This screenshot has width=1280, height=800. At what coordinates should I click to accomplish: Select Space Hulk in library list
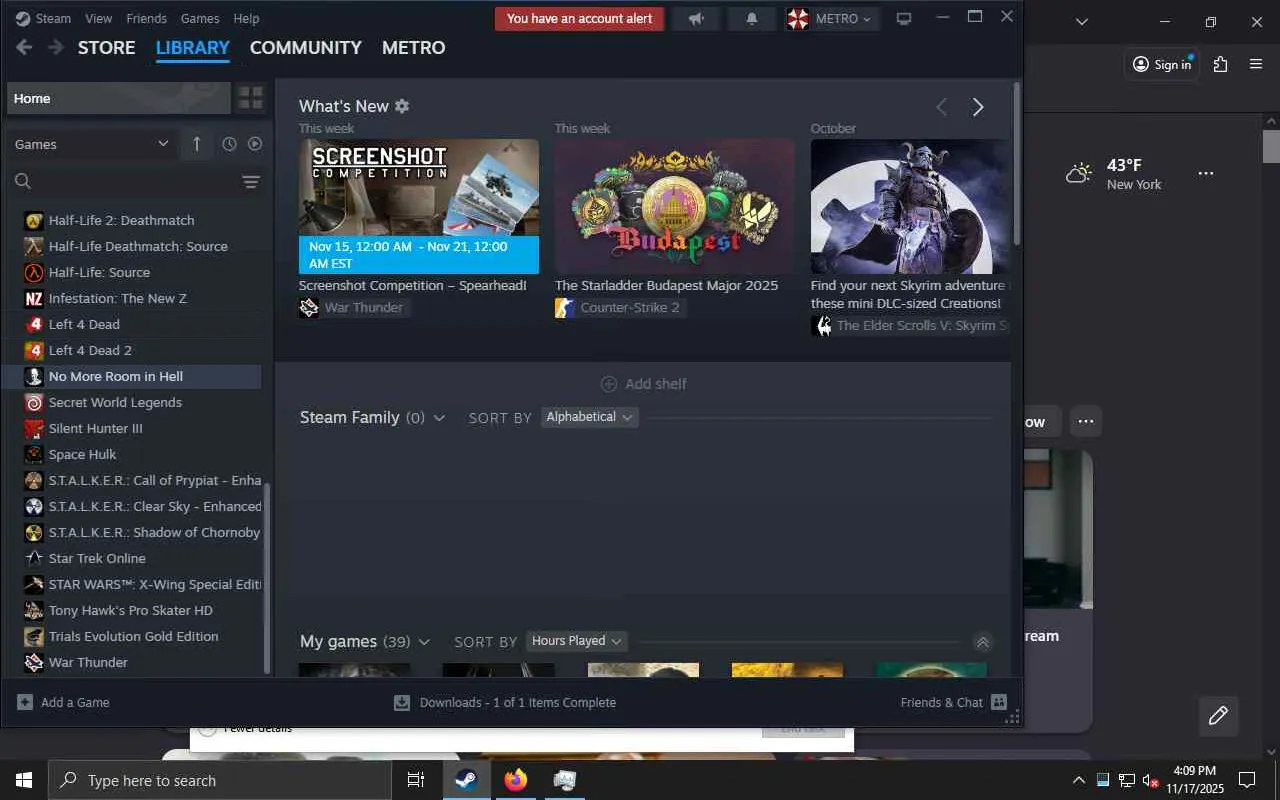[133, 454]
